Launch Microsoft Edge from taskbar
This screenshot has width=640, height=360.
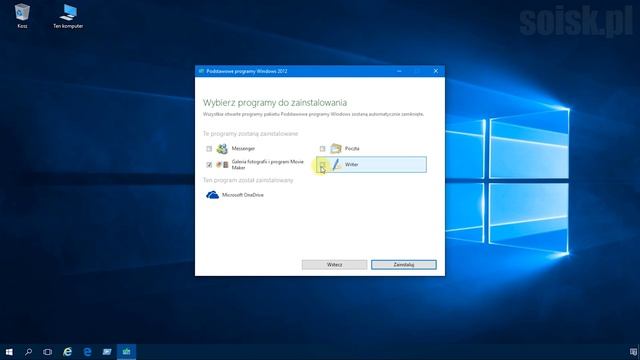pyautogui.click(x=87, y=351)
